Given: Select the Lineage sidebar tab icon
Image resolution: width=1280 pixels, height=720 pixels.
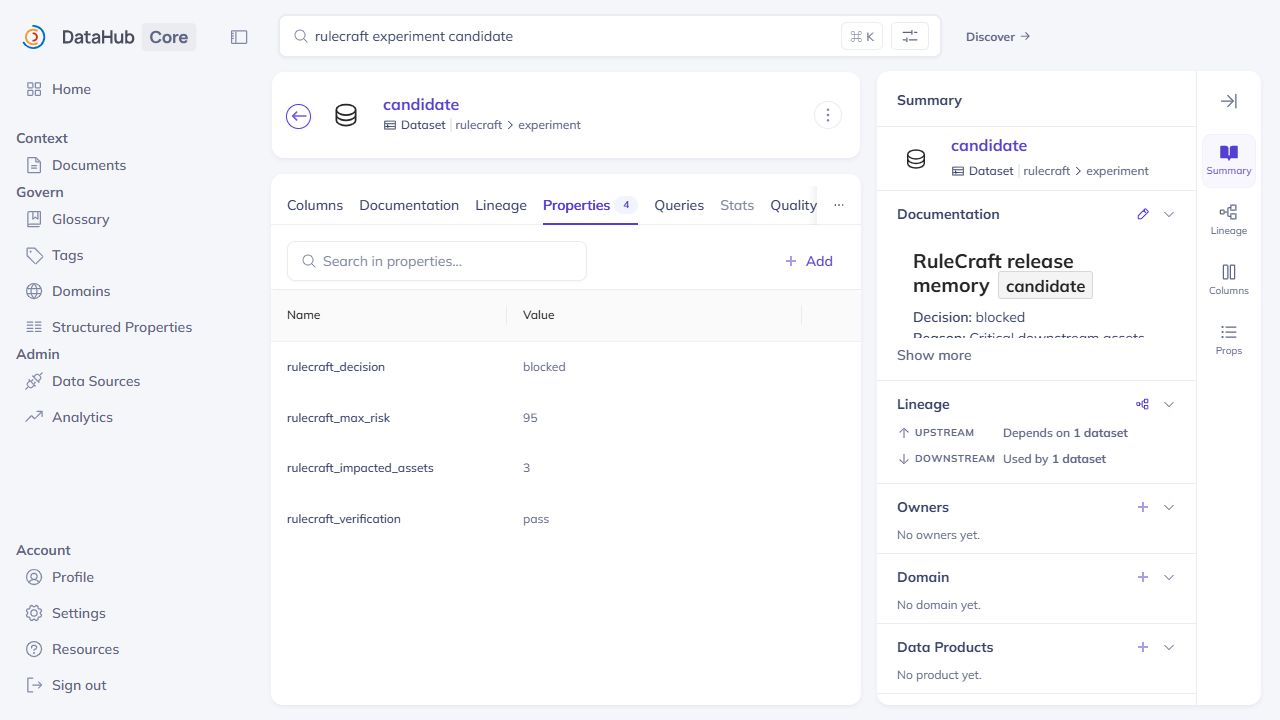Looking at the screenshot, I should [x=1229, y=220].
